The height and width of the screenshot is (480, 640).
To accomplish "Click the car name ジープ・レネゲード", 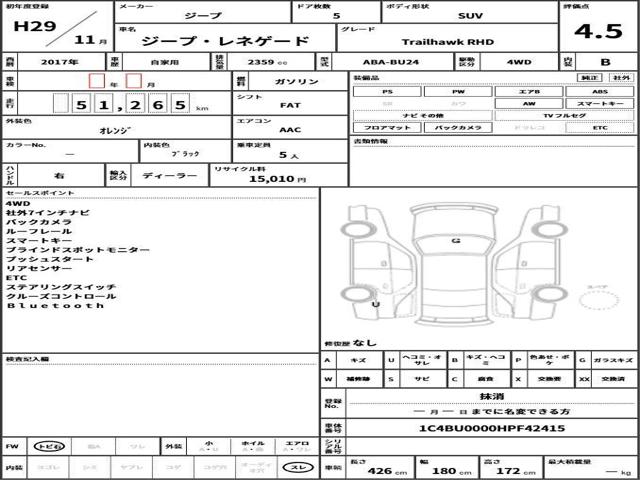I will [225, 41].
